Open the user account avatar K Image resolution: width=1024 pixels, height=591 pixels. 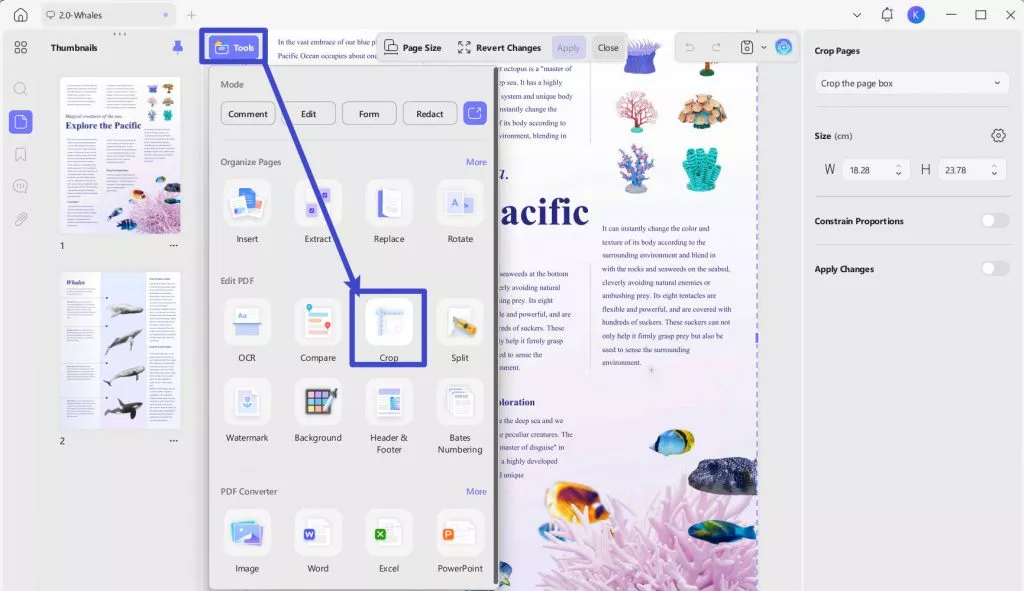tap(916, 14)
